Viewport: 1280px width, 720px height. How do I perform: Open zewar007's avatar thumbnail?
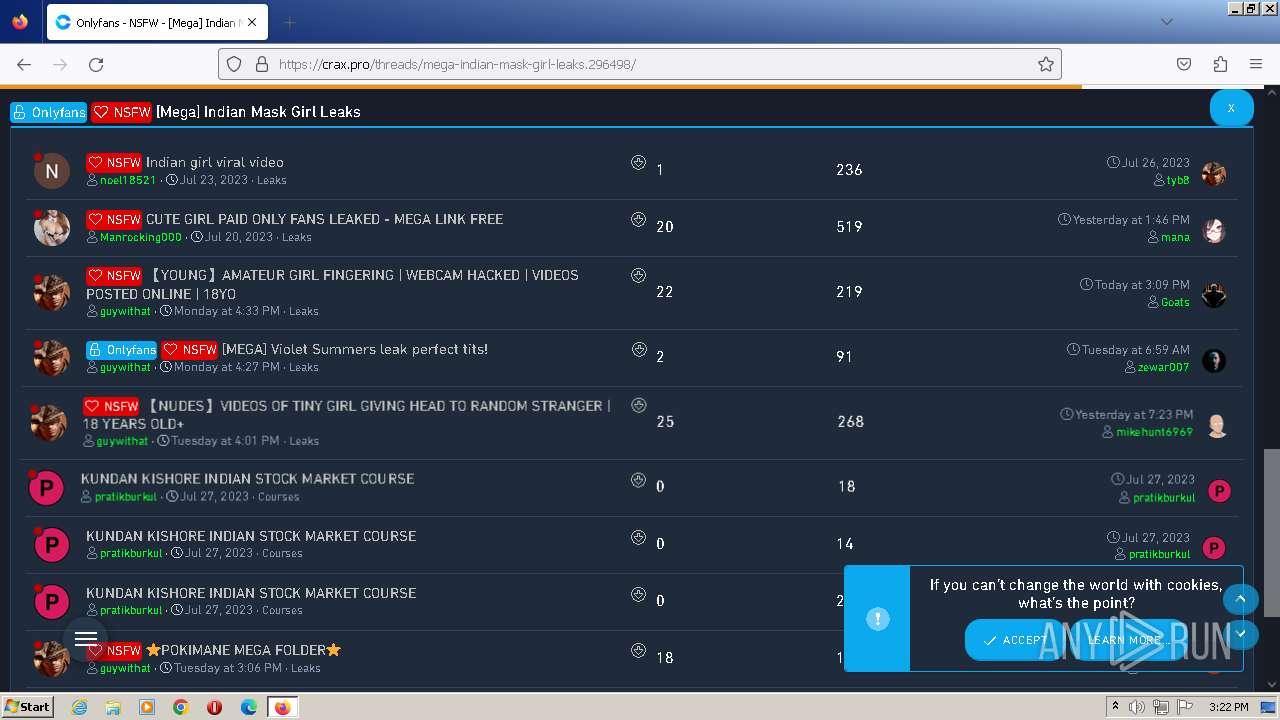1214,361
